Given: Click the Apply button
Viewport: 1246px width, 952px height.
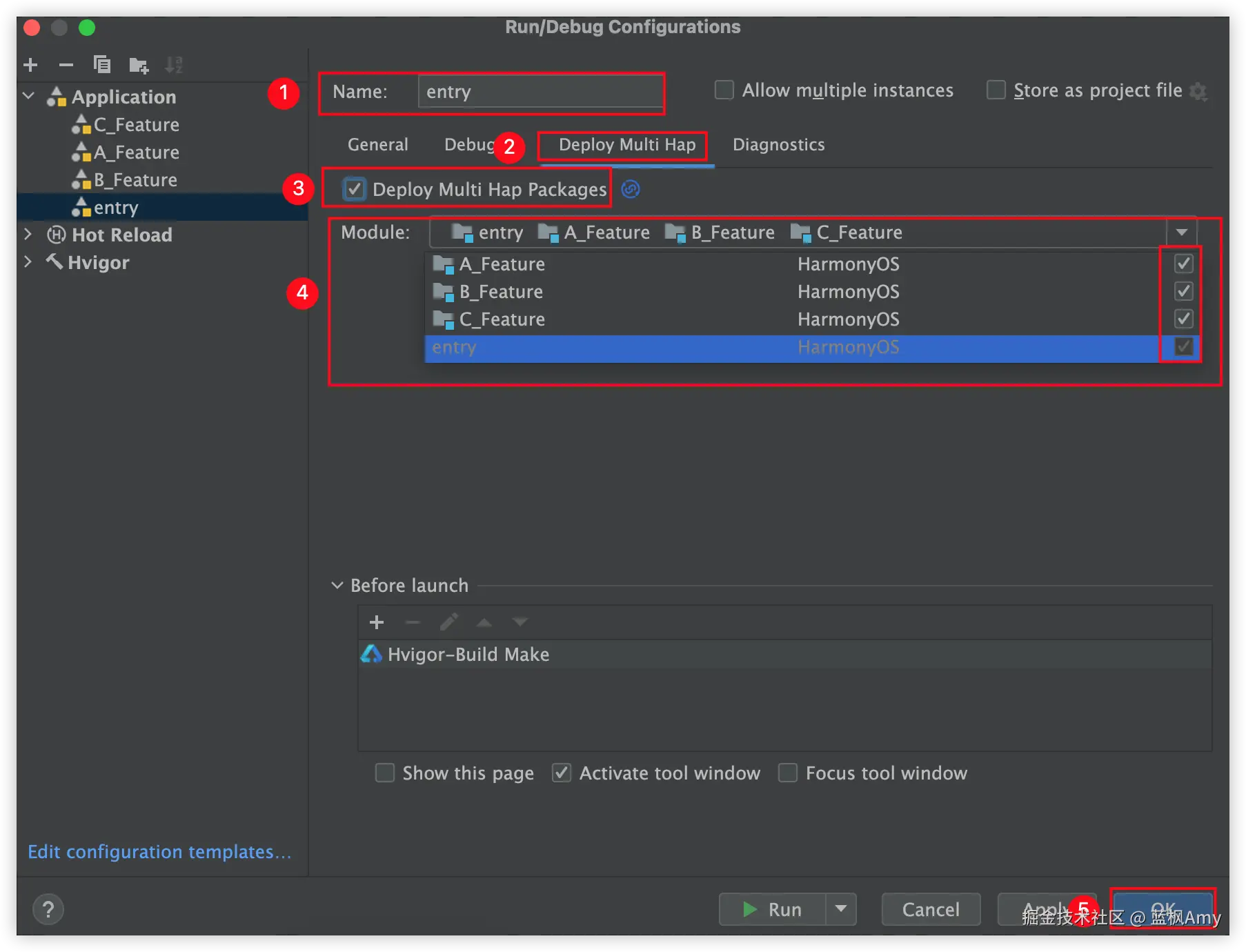Looking at the screenshot, I should pyautogui.click(x=1047, y=909).
